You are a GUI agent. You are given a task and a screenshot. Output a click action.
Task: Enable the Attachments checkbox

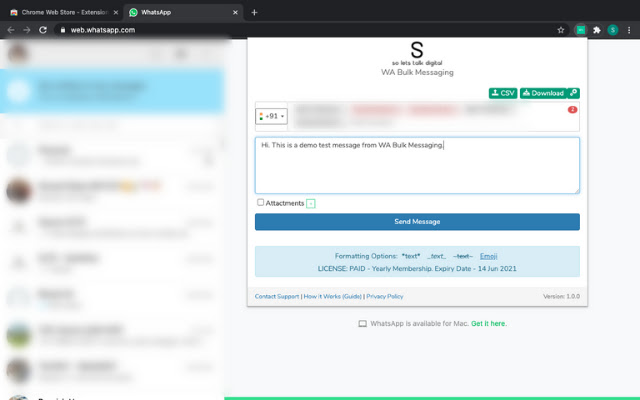click(x=260, y=202)
